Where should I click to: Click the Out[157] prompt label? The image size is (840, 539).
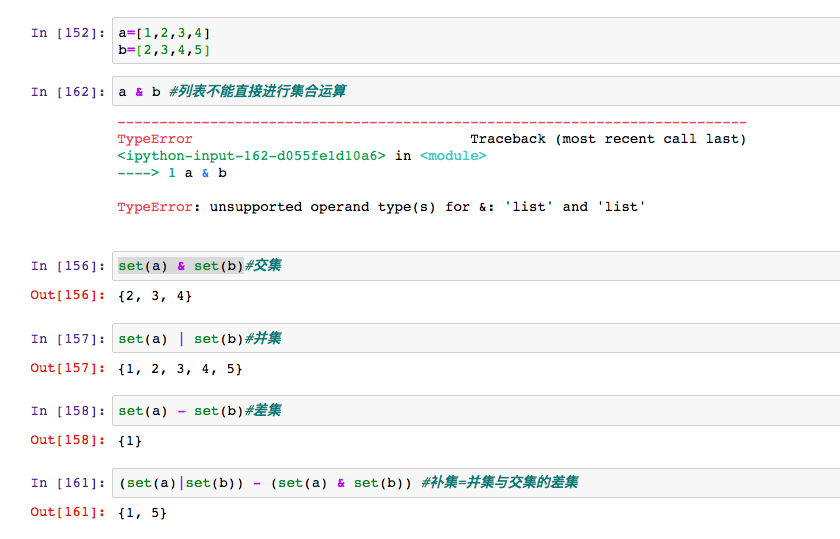(68, 368)
